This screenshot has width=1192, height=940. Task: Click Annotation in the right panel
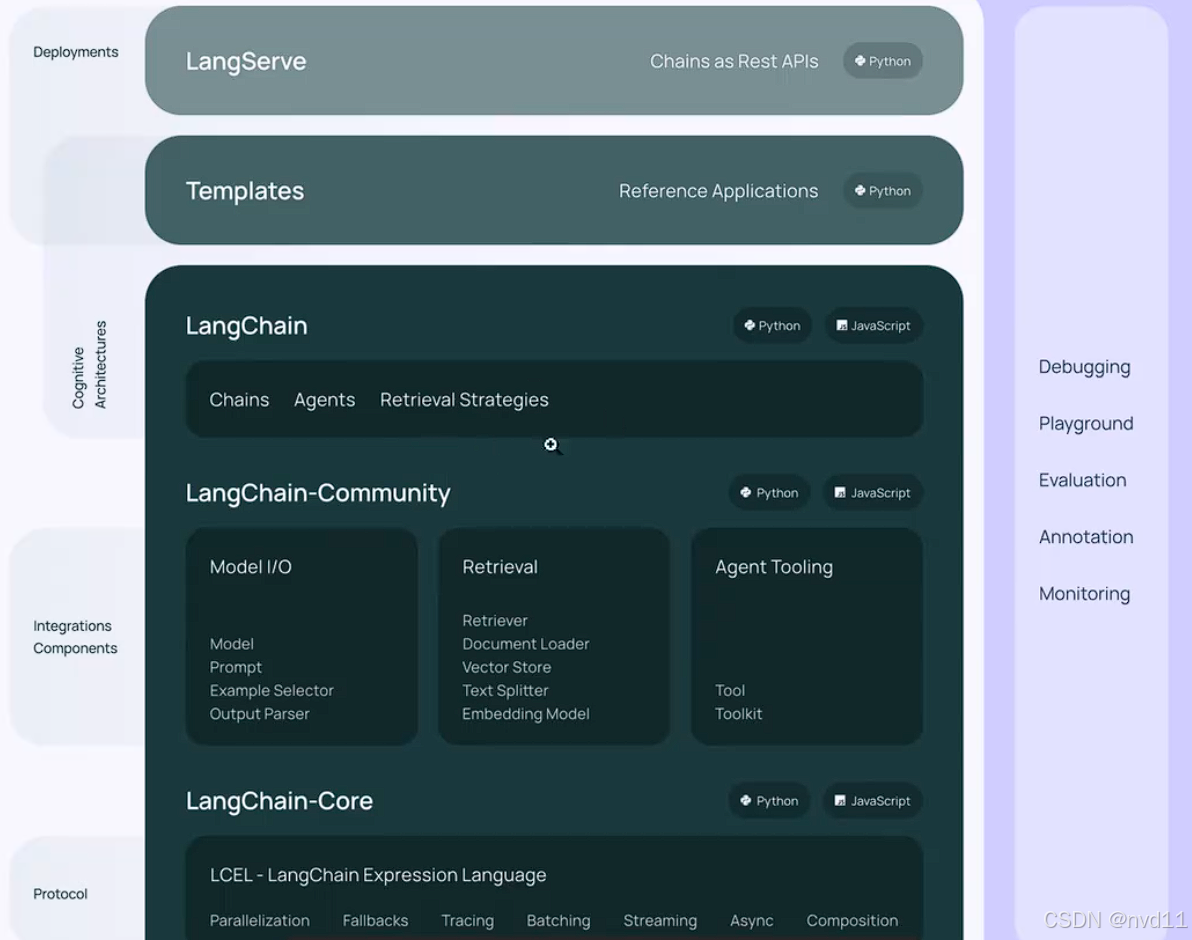pos(1086,537)
